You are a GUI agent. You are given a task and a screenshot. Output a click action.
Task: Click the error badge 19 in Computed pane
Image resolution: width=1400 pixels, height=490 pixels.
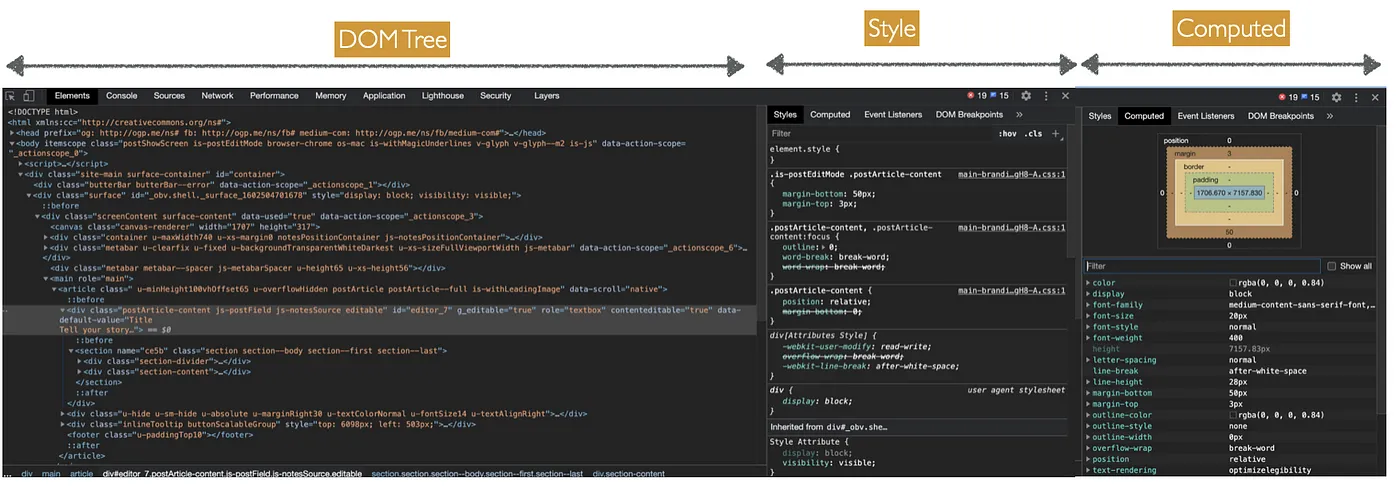(x=1286, y=97)
